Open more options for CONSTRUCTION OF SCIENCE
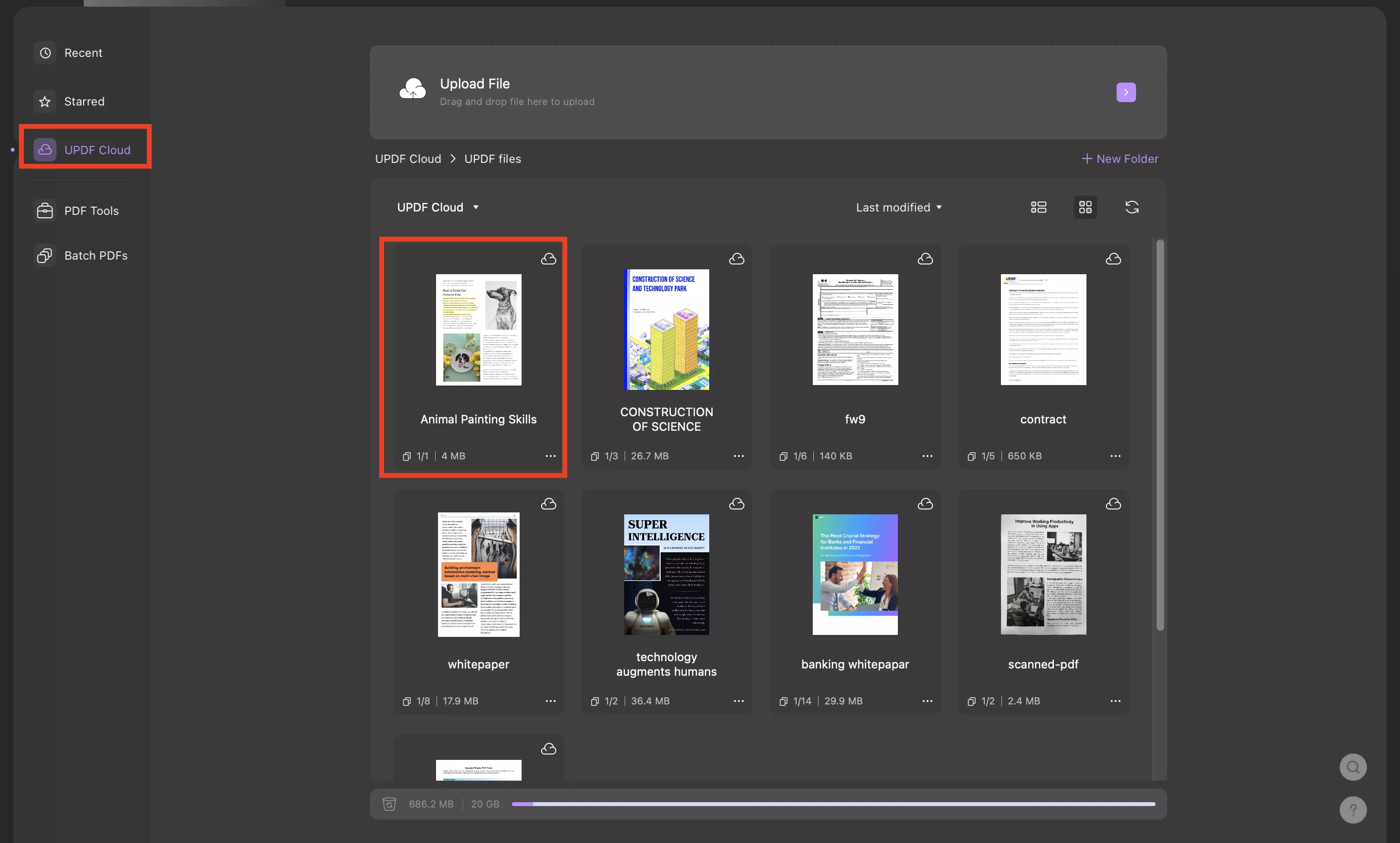Image resolution: width=1400 pixels, height=843 pixels. tap(738, 456)
